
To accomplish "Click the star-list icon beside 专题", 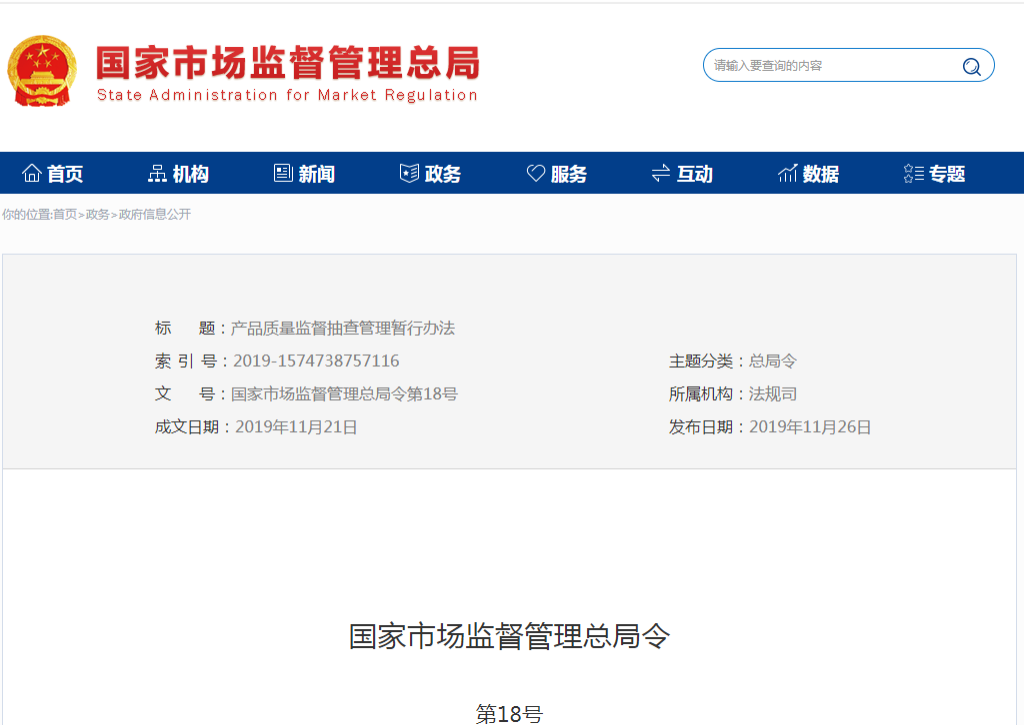I will point(914,173).
